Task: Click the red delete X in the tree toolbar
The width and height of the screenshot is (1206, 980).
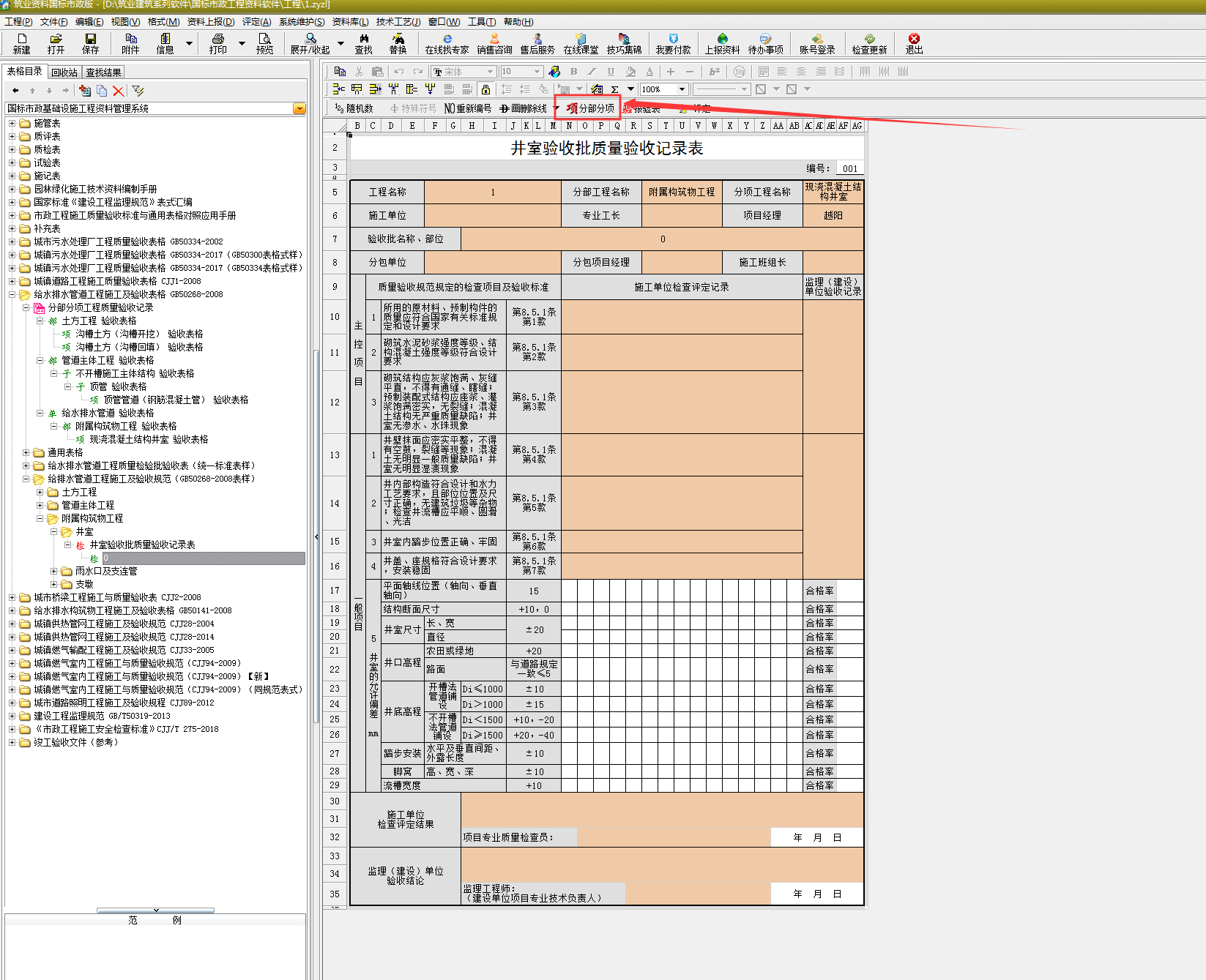Action: pyautogui.click(x=118, y=91)
